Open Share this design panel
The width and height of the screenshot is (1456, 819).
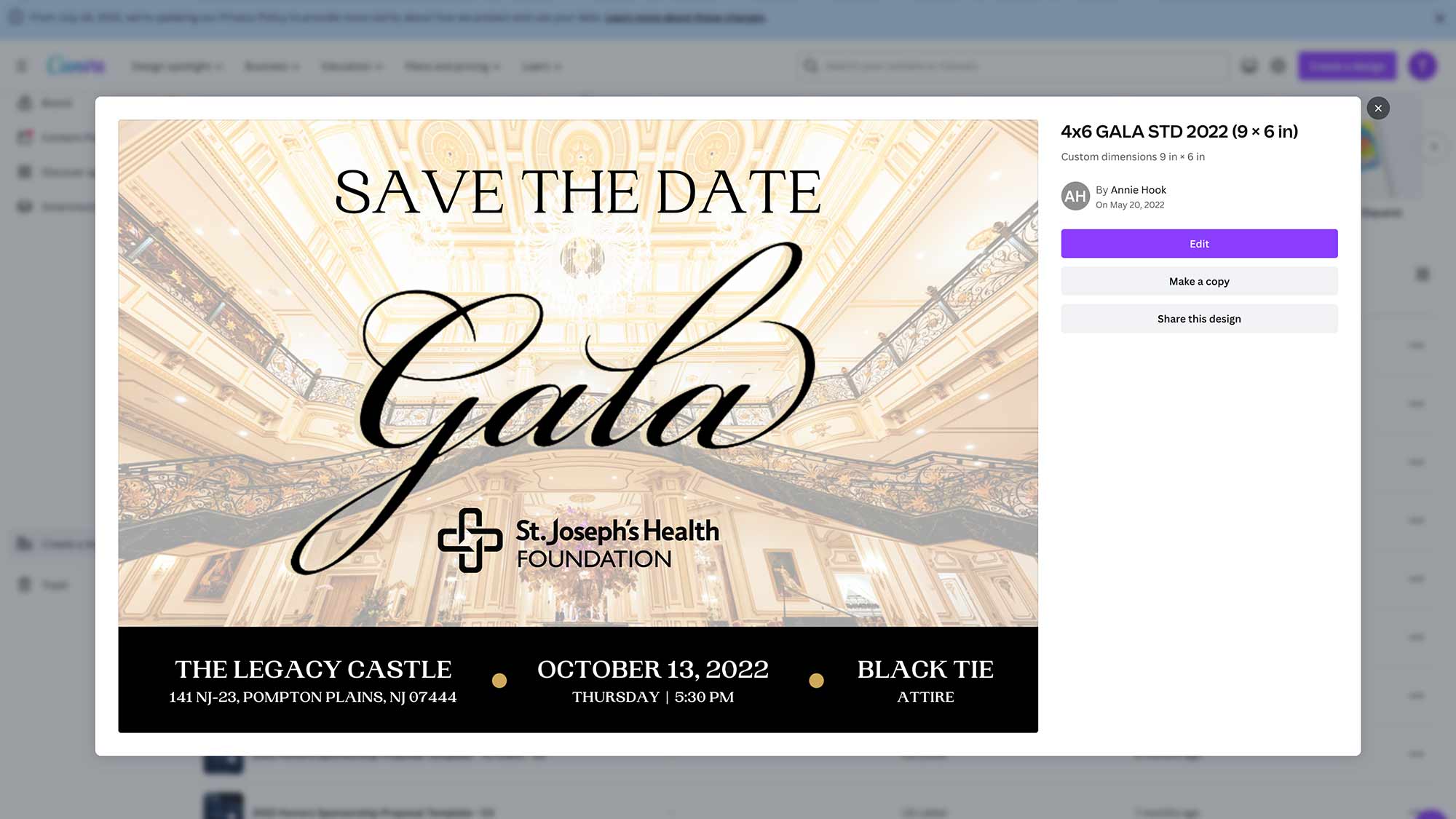[x=1199, y=318]
